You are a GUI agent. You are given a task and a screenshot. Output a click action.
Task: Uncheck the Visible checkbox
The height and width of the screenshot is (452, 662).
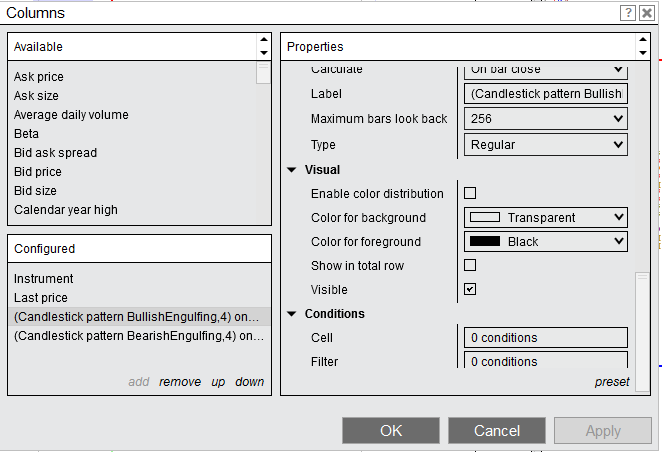pos(470,289)
